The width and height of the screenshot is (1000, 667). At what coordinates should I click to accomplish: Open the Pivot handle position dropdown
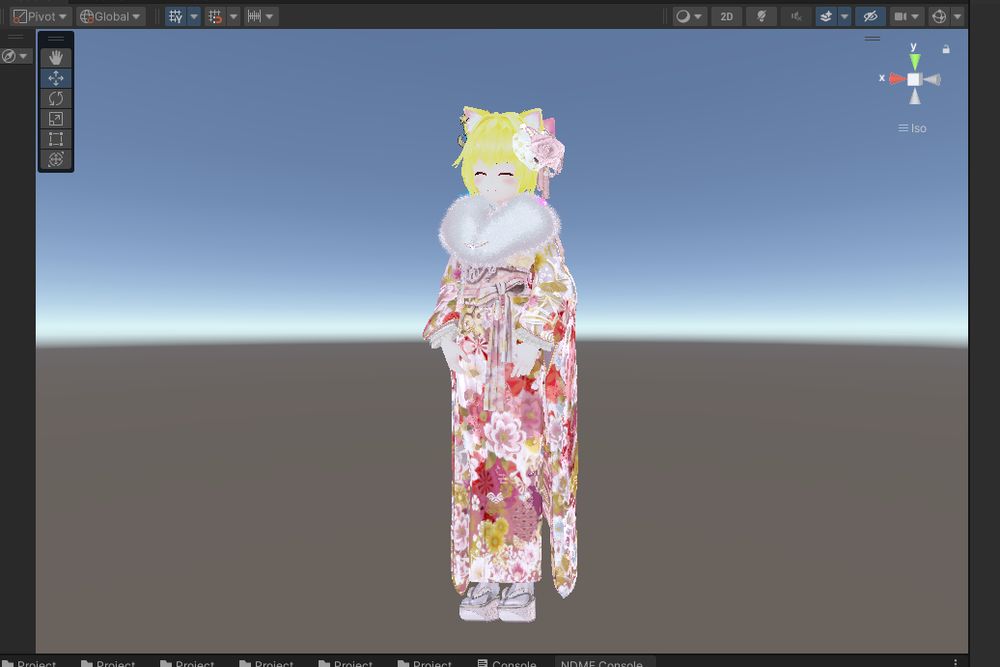[40, 17]
